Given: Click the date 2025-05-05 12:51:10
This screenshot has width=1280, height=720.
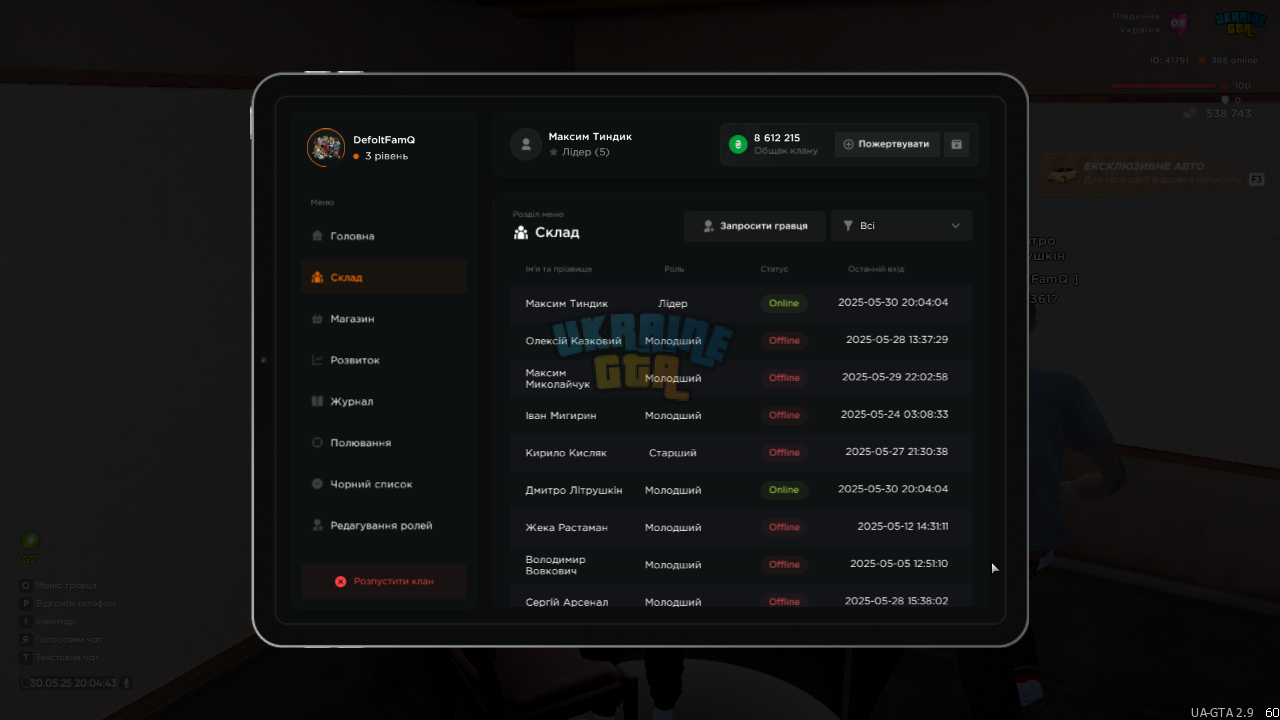Looking at the screenshot, I should [x=899, y=564].
